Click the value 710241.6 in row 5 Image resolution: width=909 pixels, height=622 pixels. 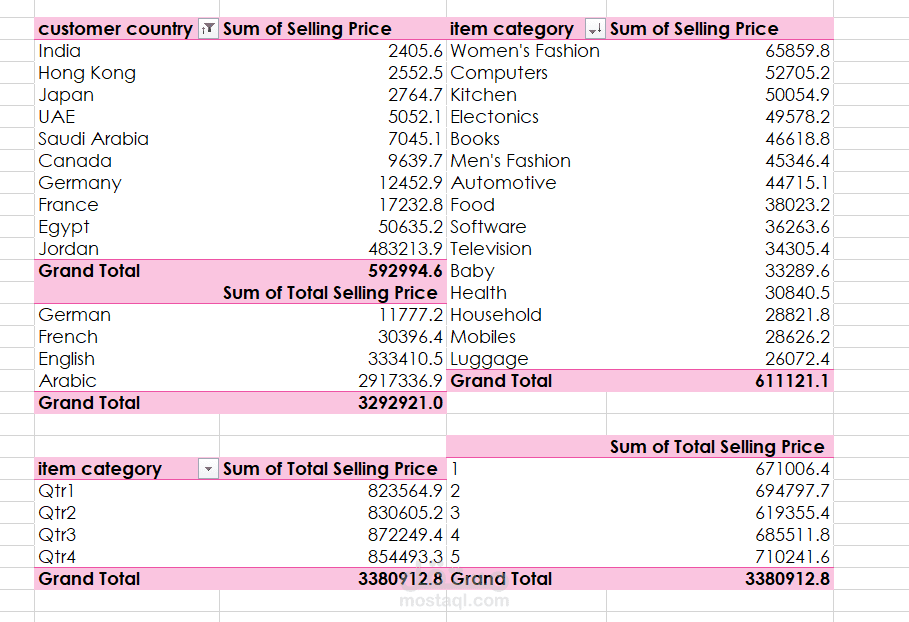[x=792, y=557]
